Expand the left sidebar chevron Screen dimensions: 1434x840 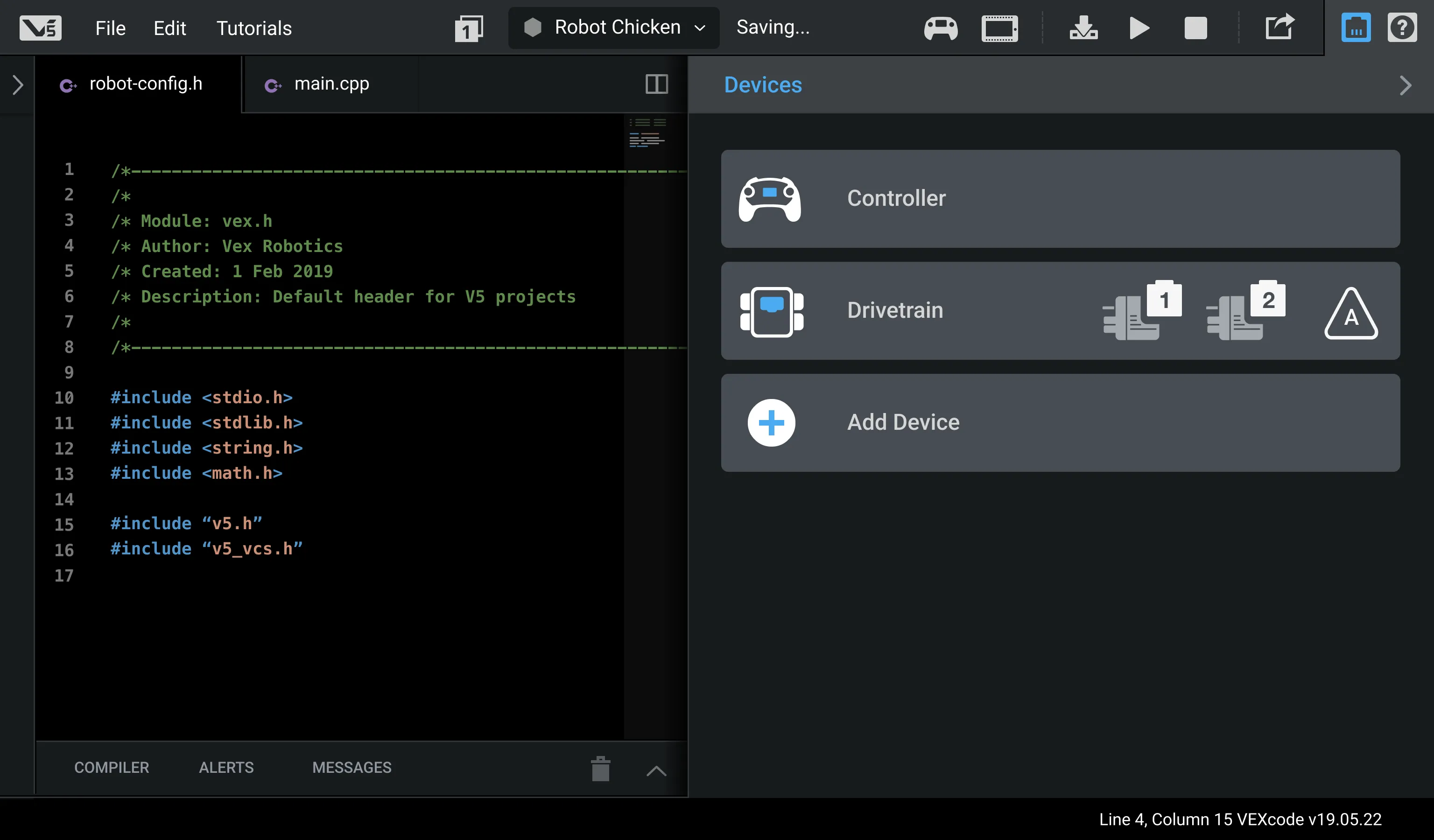[x=18, y=85]
